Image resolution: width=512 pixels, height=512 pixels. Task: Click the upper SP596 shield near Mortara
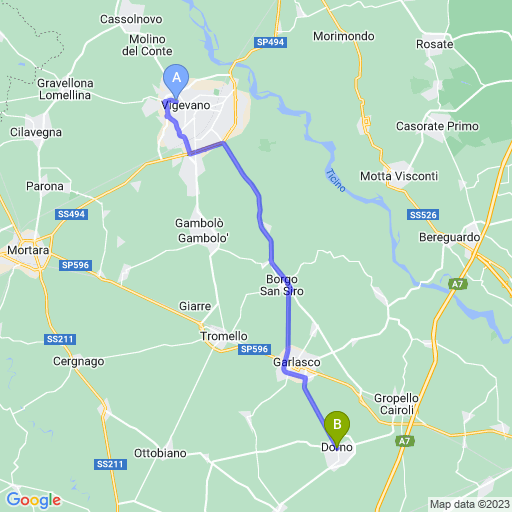[x=76, y=265]
